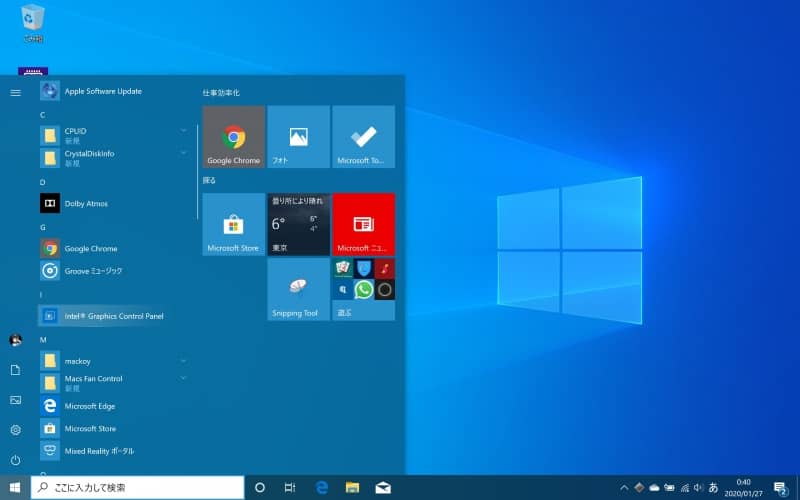Image resolution: width=800 pixels, height=500 pixels.
Task: Open the フォト photos tile
Action: (x=298, y=137)
